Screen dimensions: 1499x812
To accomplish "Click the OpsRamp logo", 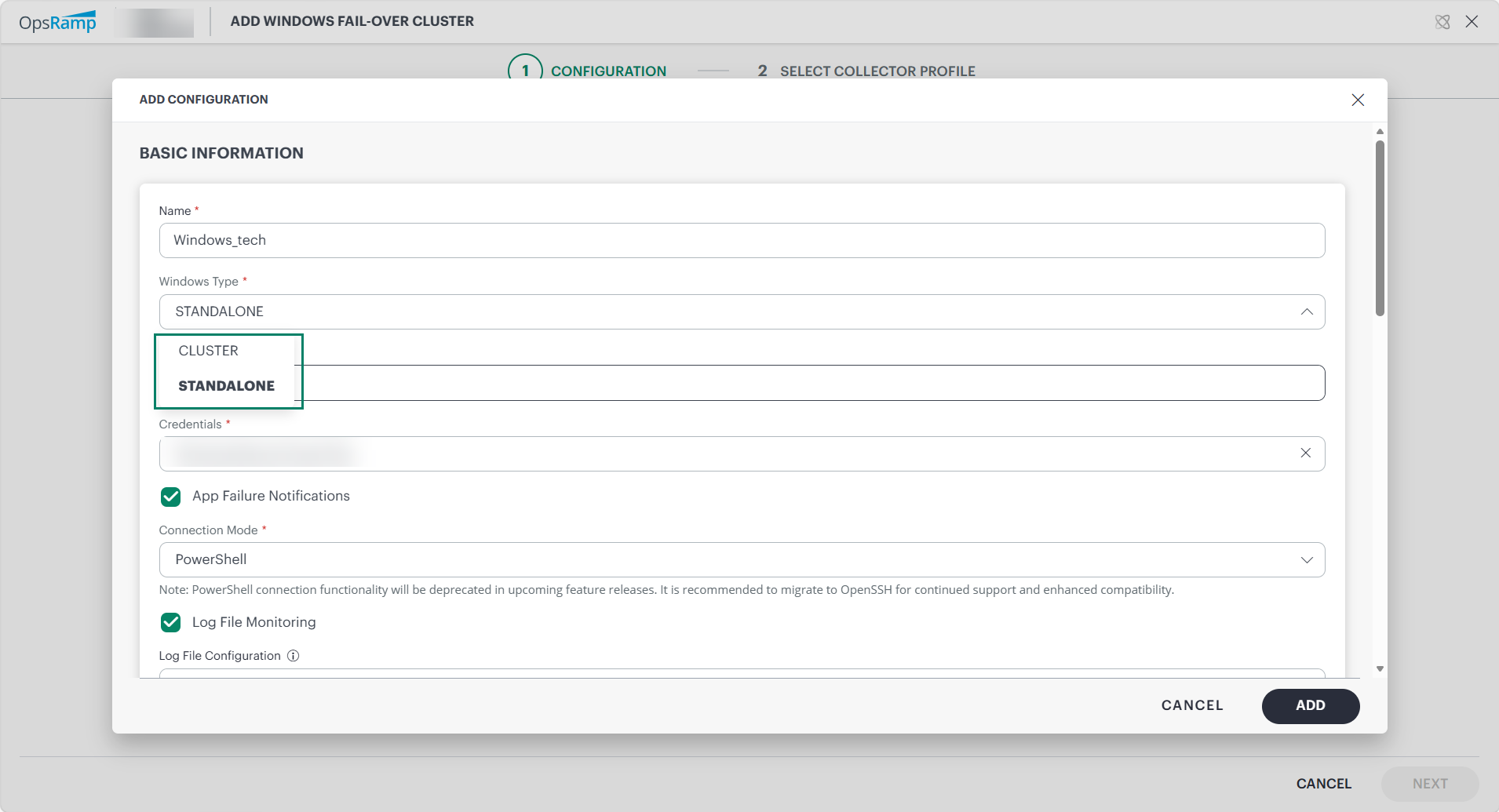I will coord(57,22).
